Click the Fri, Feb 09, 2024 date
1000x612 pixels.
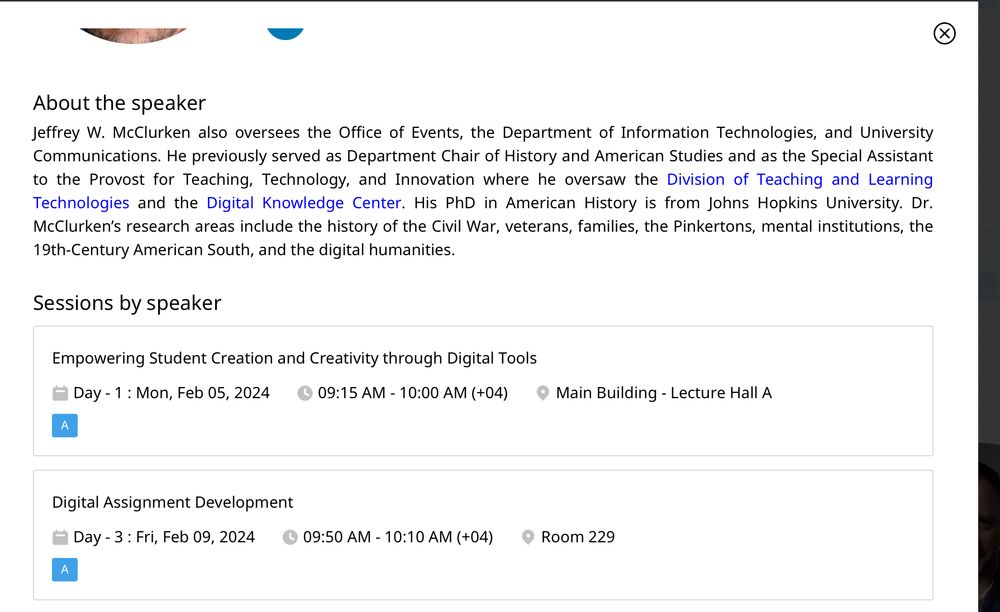(195, 537)
